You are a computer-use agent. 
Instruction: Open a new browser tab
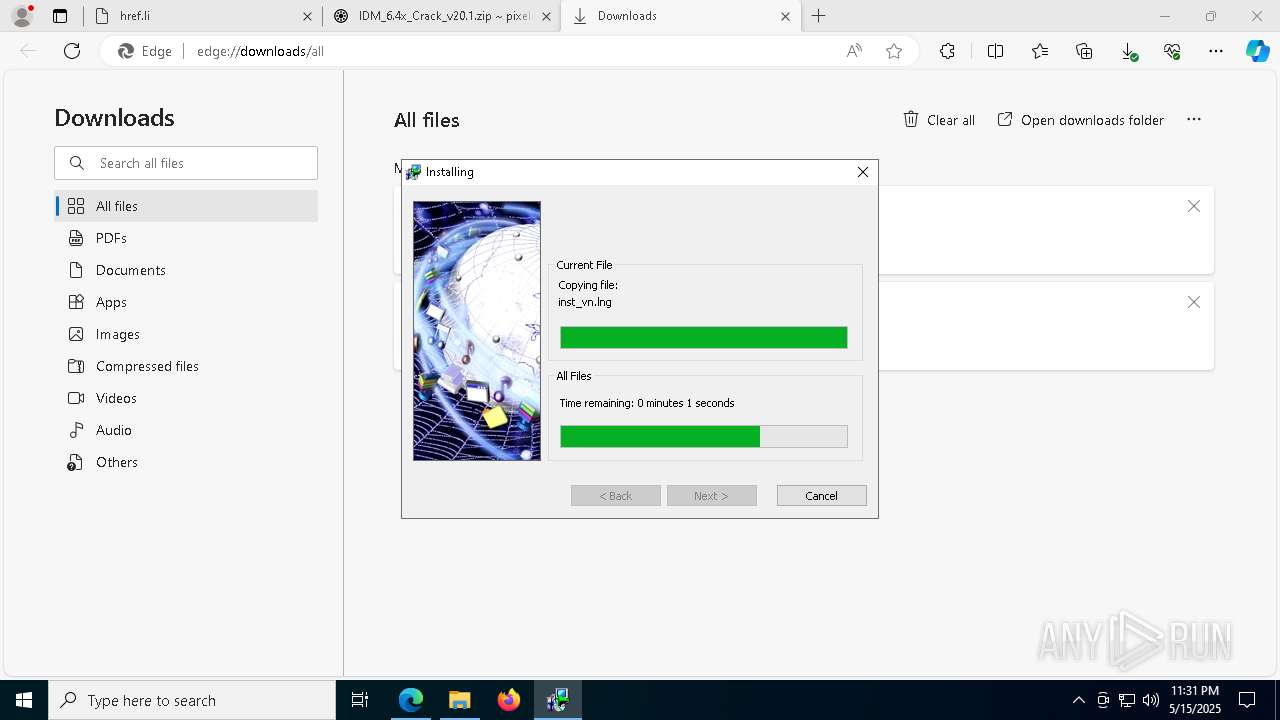pos(819,16)
